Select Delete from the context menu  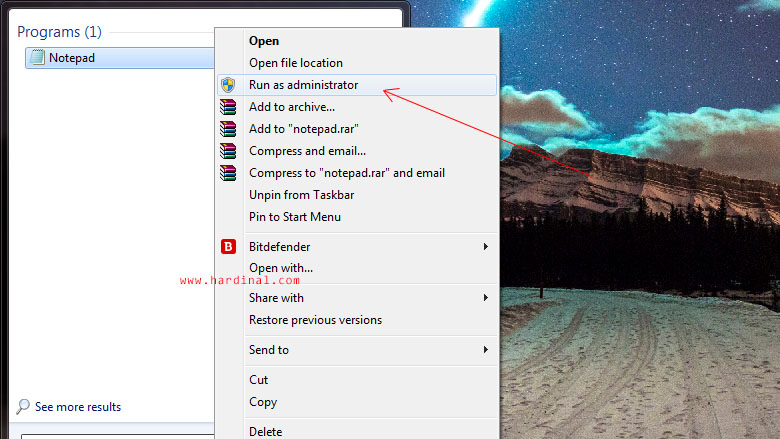[x=357, y=432]
